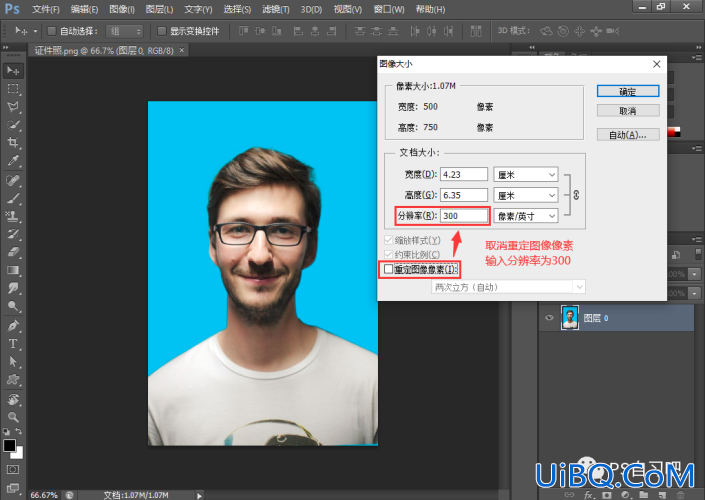Select the Quick Selection tool
This screenshot has height=500, width=705.
(13, 125)
